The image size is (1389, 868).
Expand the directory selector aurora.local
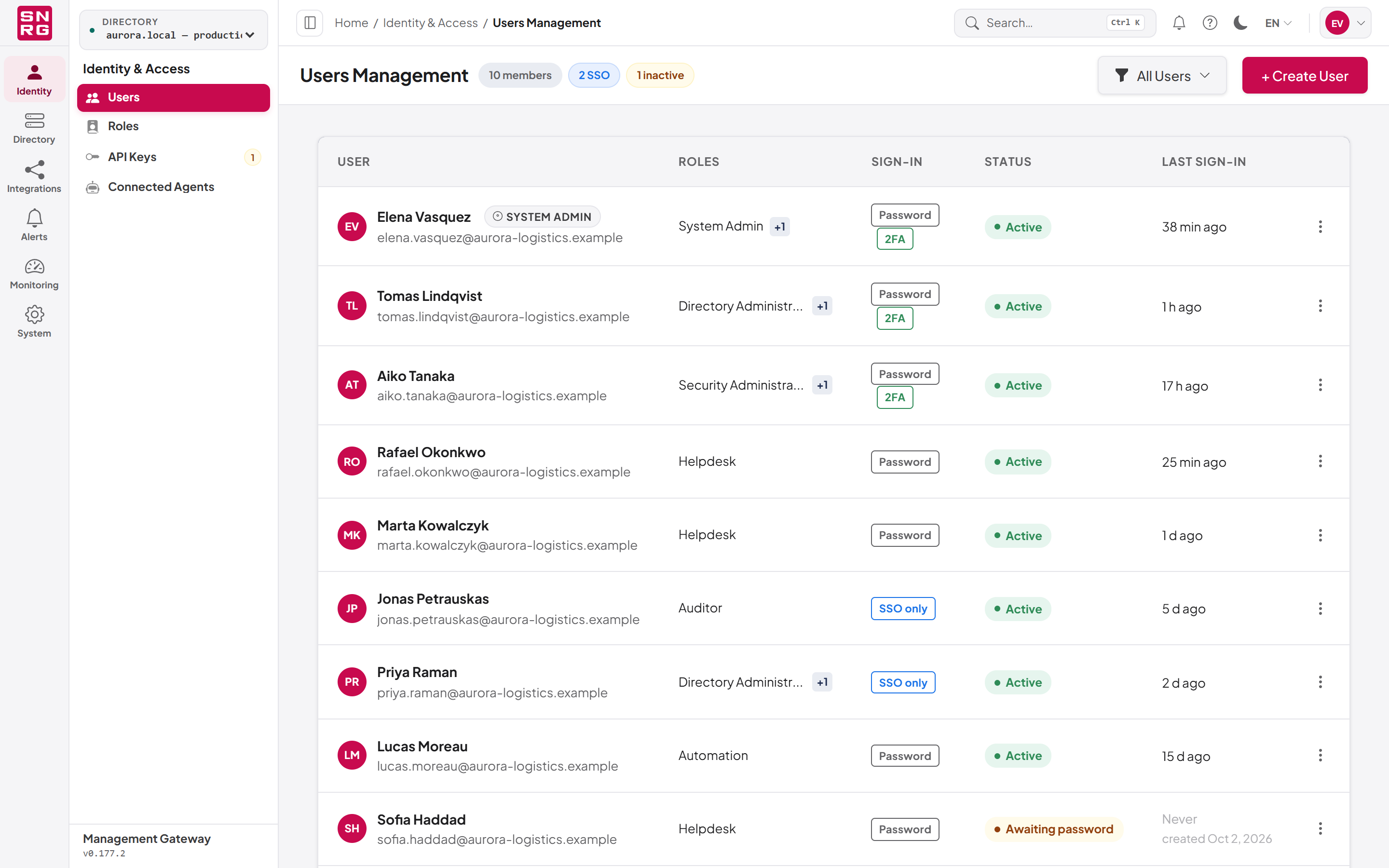pyautogui.click(x=173, y=29)
